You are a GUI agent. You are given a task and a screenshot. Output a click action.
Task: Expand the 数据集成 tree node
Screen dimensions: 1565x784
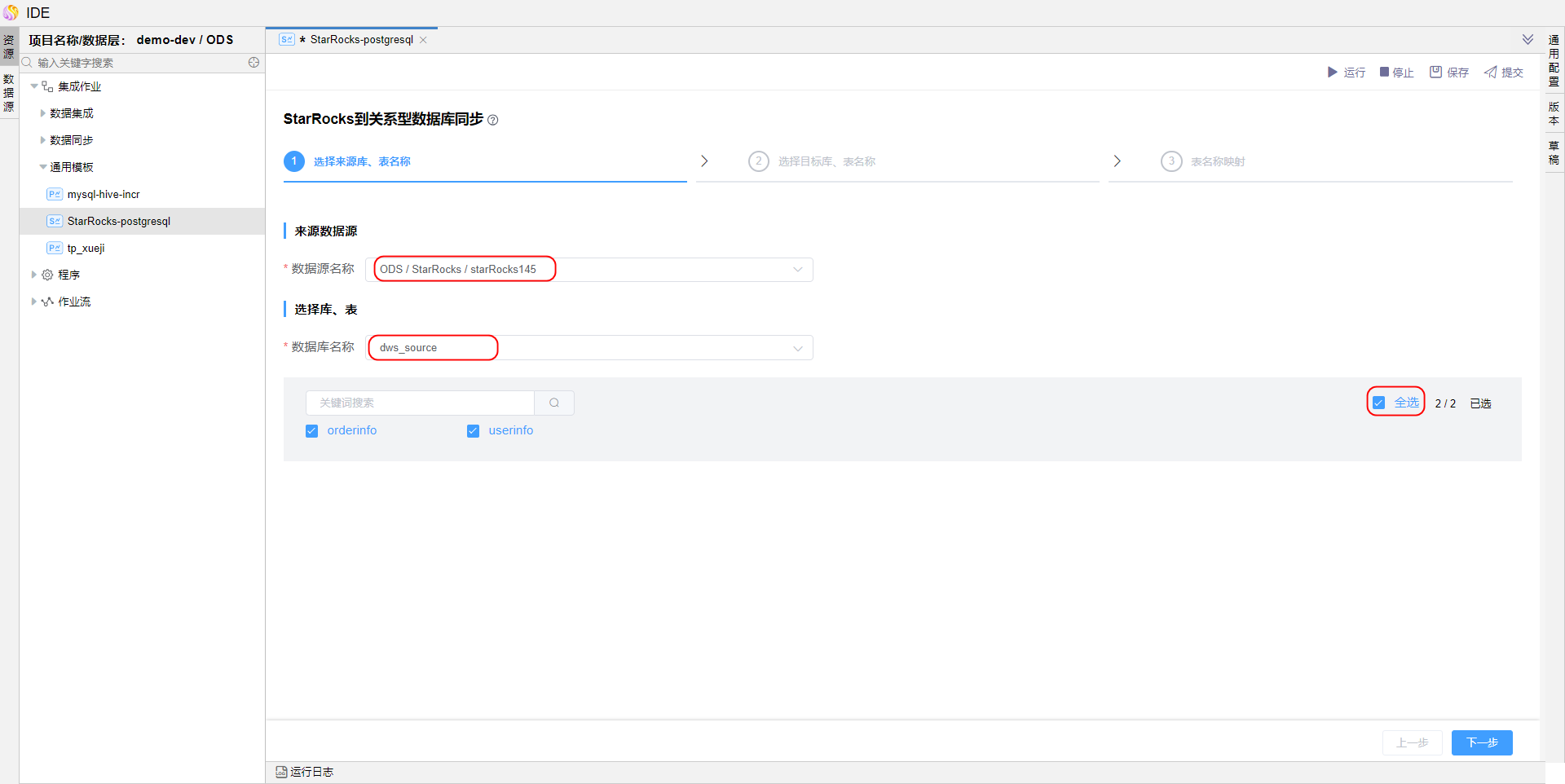pyautogui.click(x=43, y=113)
